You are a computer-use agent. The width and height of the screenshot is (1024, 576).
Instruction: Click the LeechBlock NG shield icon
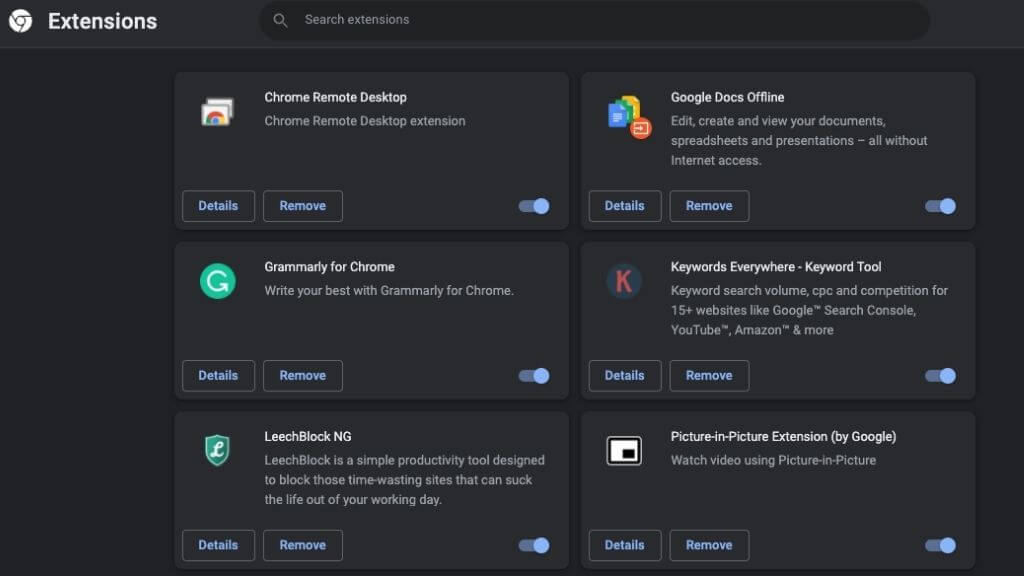pyautogui.click(x=217, y=451)
